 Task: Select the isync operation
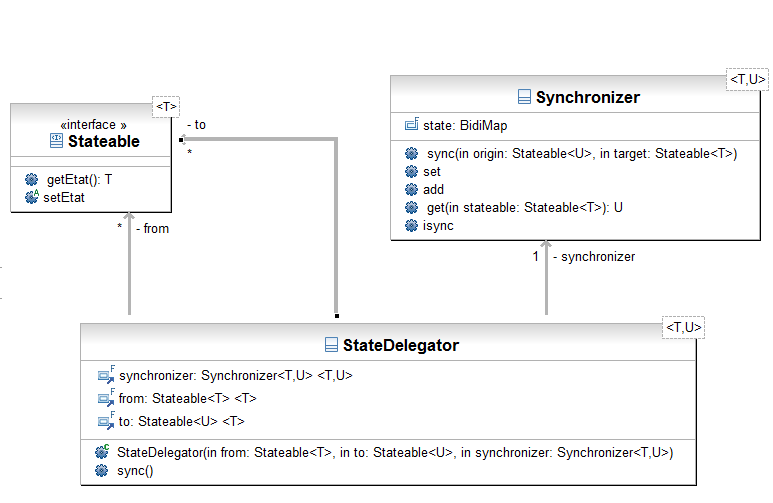click(438, 226)
